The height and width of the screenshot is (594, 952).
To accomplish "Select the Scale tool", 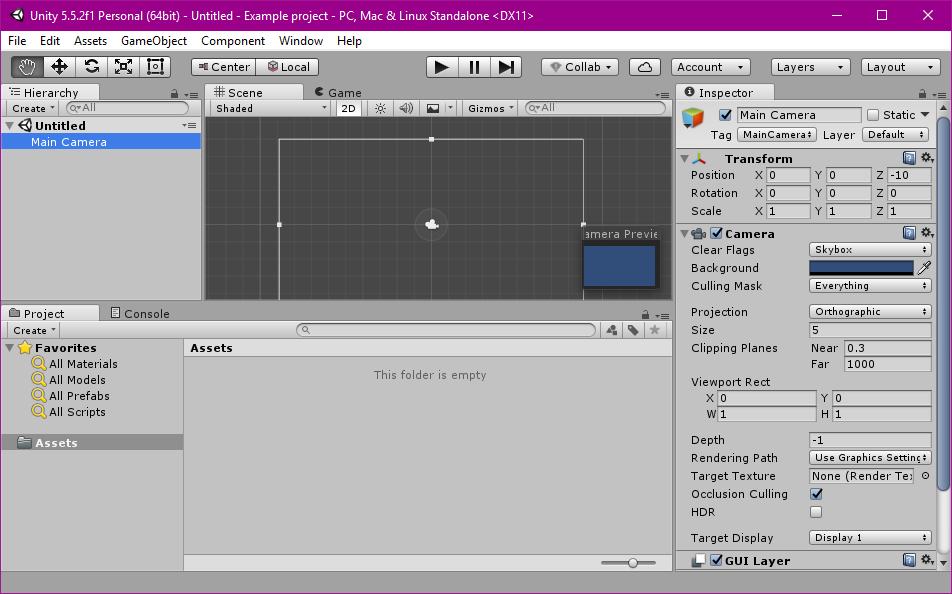I will [x=124, y=67].
